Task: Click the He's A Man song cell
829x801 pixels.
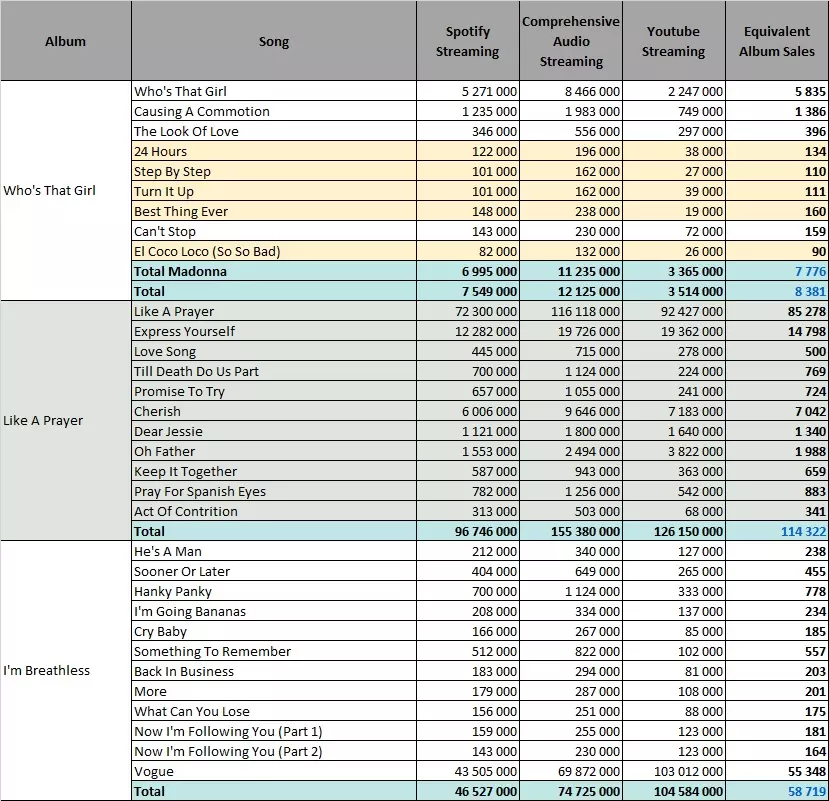Action: tap(274, 551)
